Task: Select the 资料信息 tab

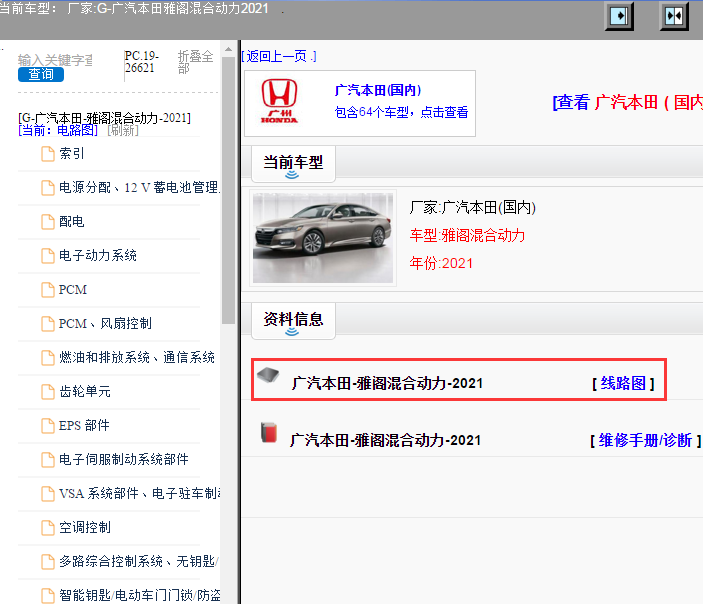Action: (293, 321)
